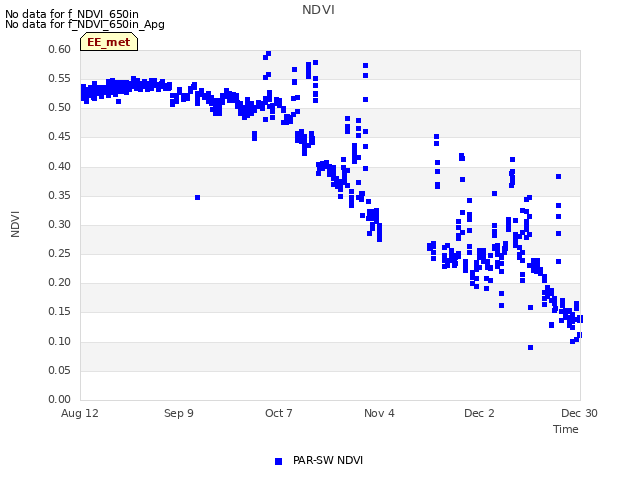Click the Sep 9 x-axis tick label

click(179, 413)
